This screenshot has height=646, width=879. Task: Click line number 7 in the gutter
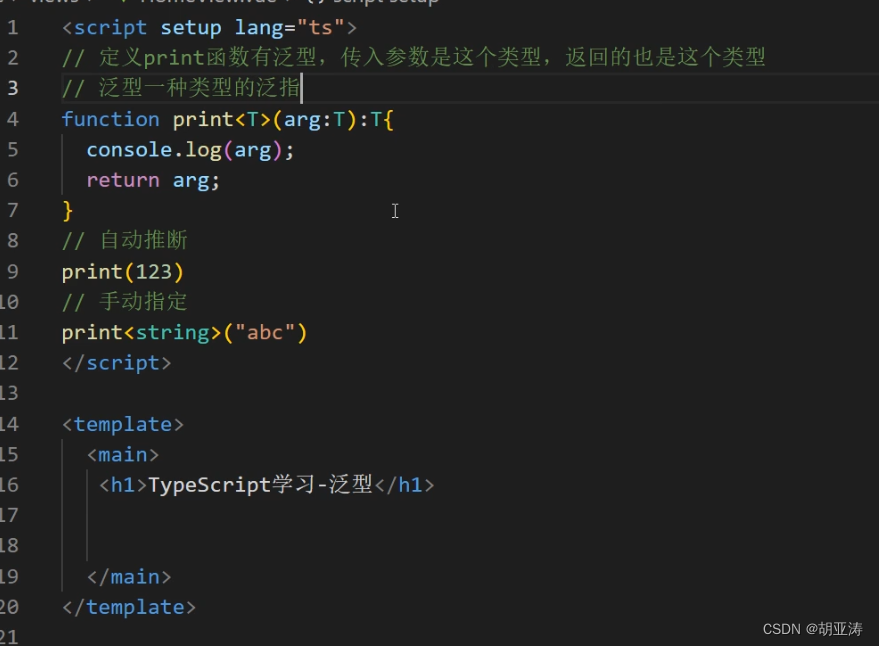(13, 211)
